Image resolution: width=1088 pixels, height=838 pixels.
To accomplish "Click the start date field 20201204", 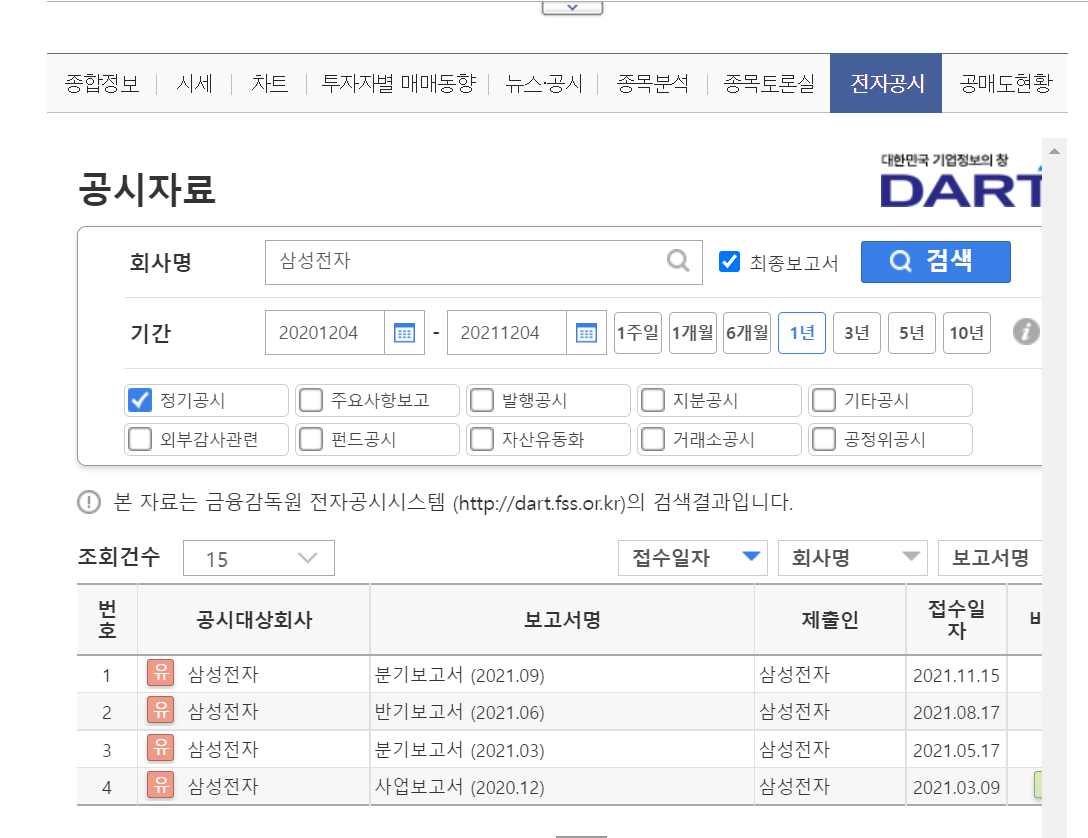I will (x=325, y=333).
